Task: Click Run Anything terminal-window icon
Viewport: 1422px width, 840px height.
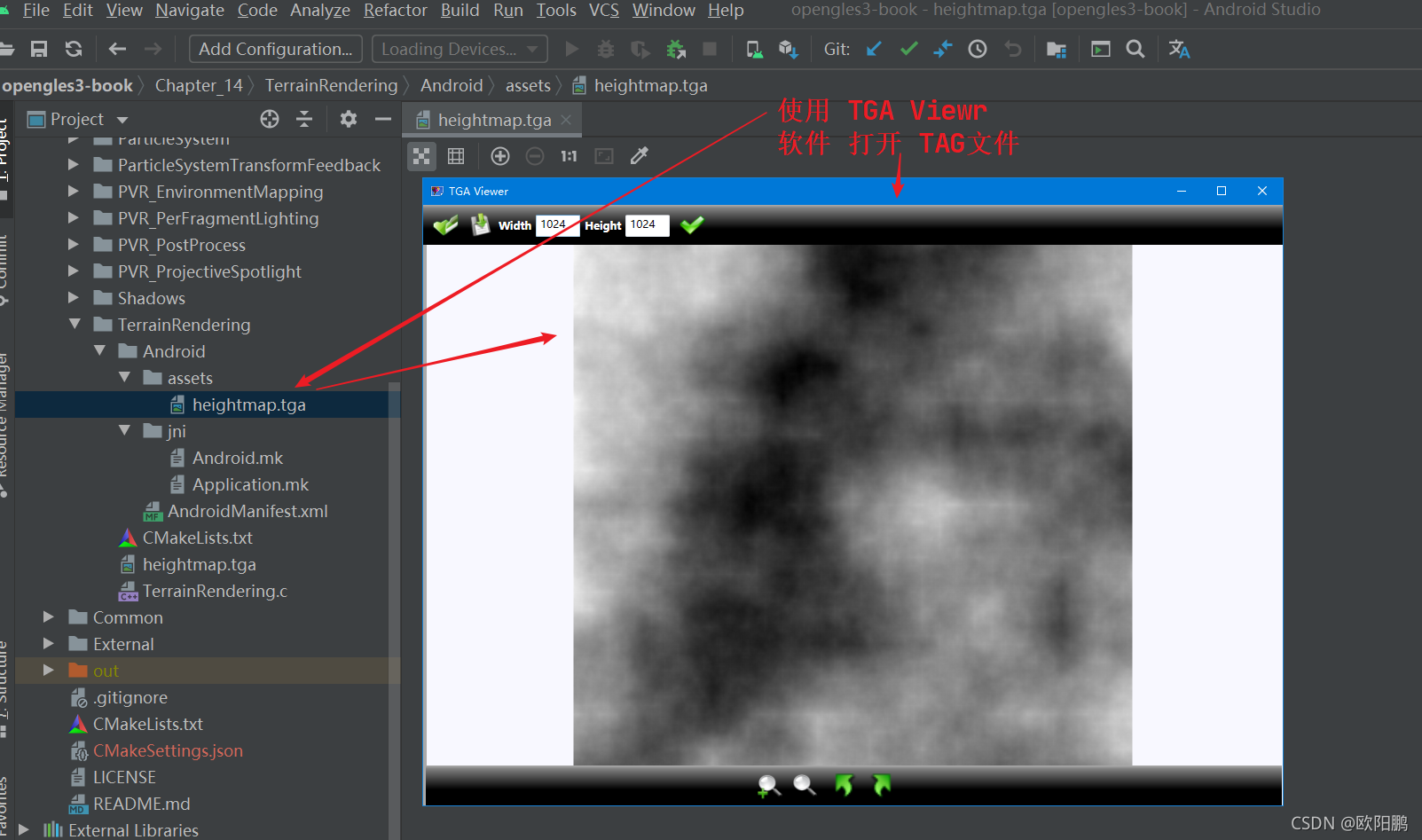Action: [1101, 50]
